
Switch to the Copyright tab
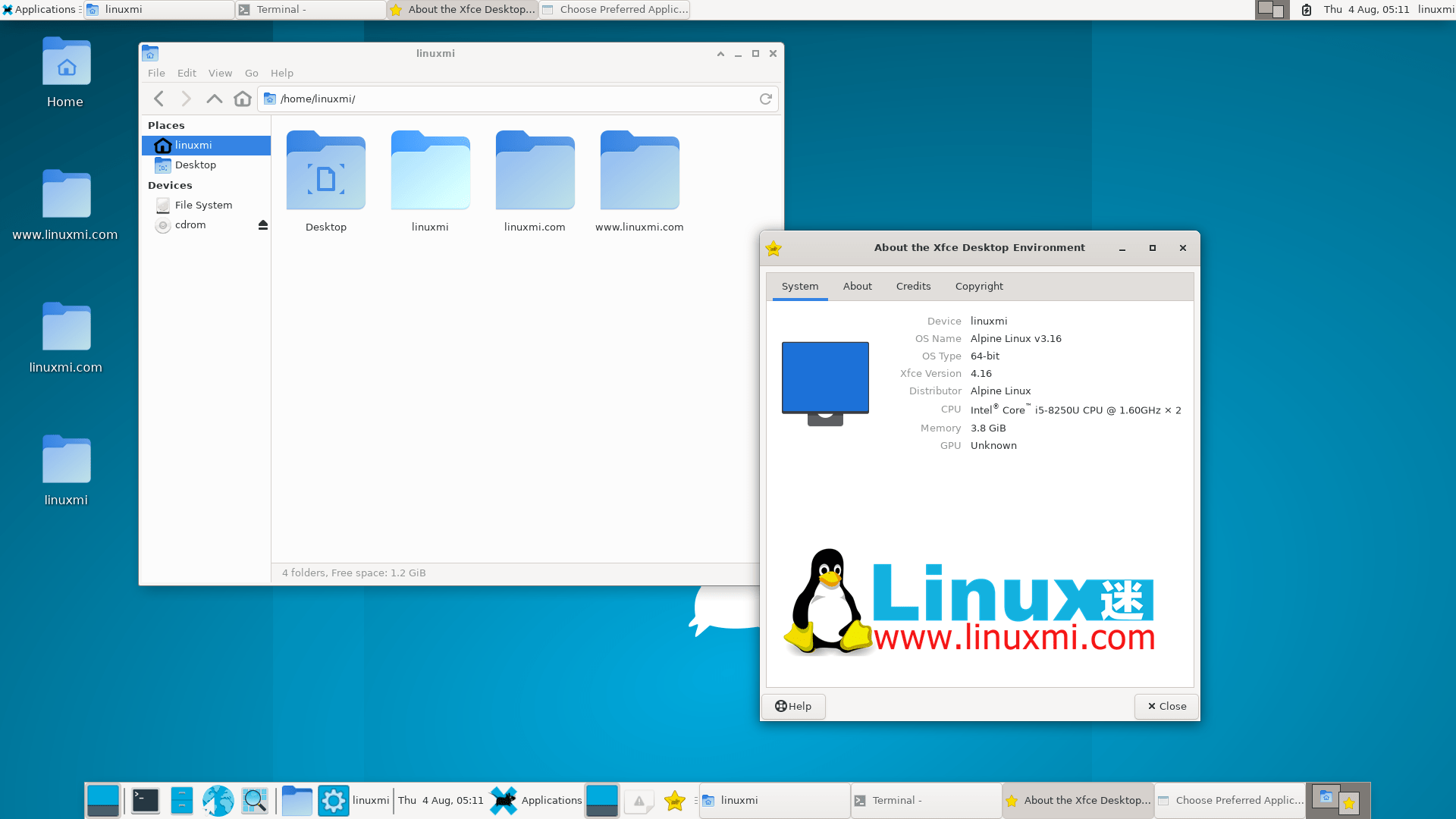click(978, 286)
